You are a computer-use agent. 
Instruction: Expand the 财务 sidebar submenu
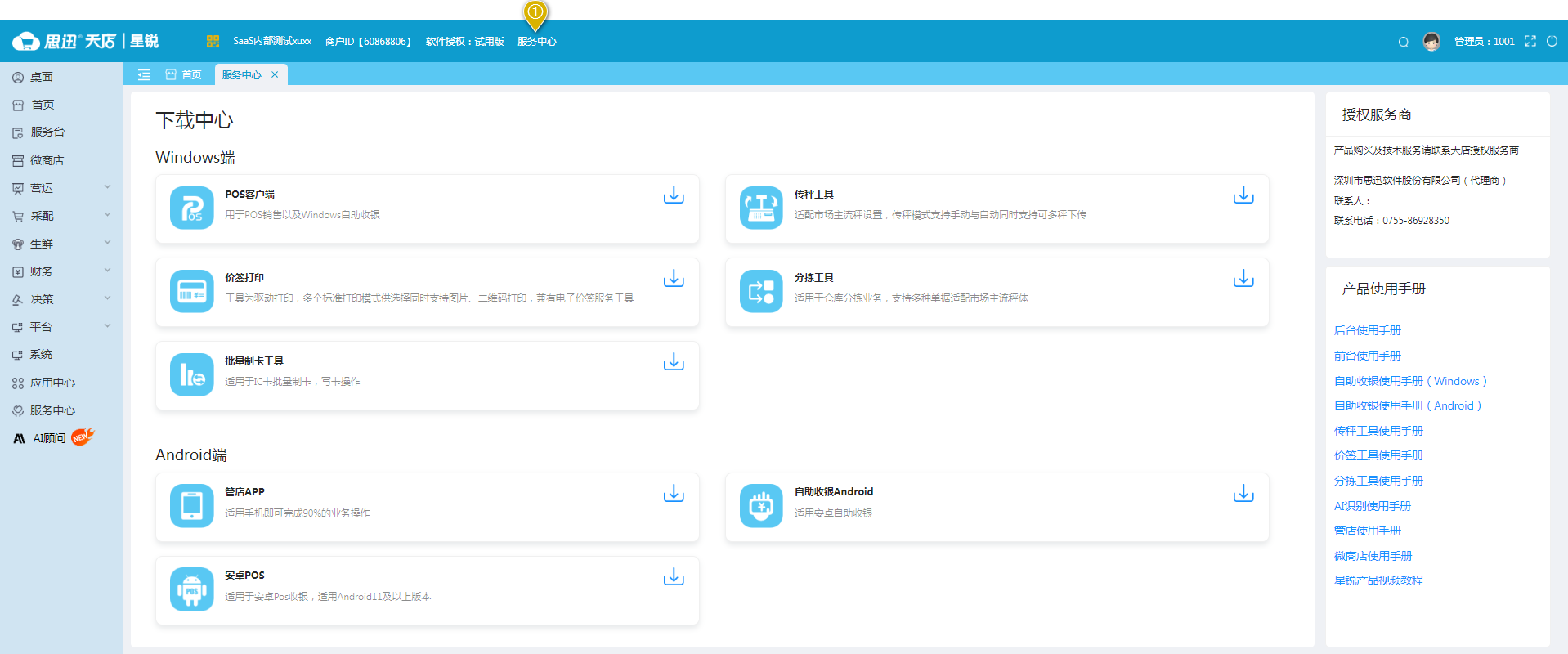tap(61, 271)
